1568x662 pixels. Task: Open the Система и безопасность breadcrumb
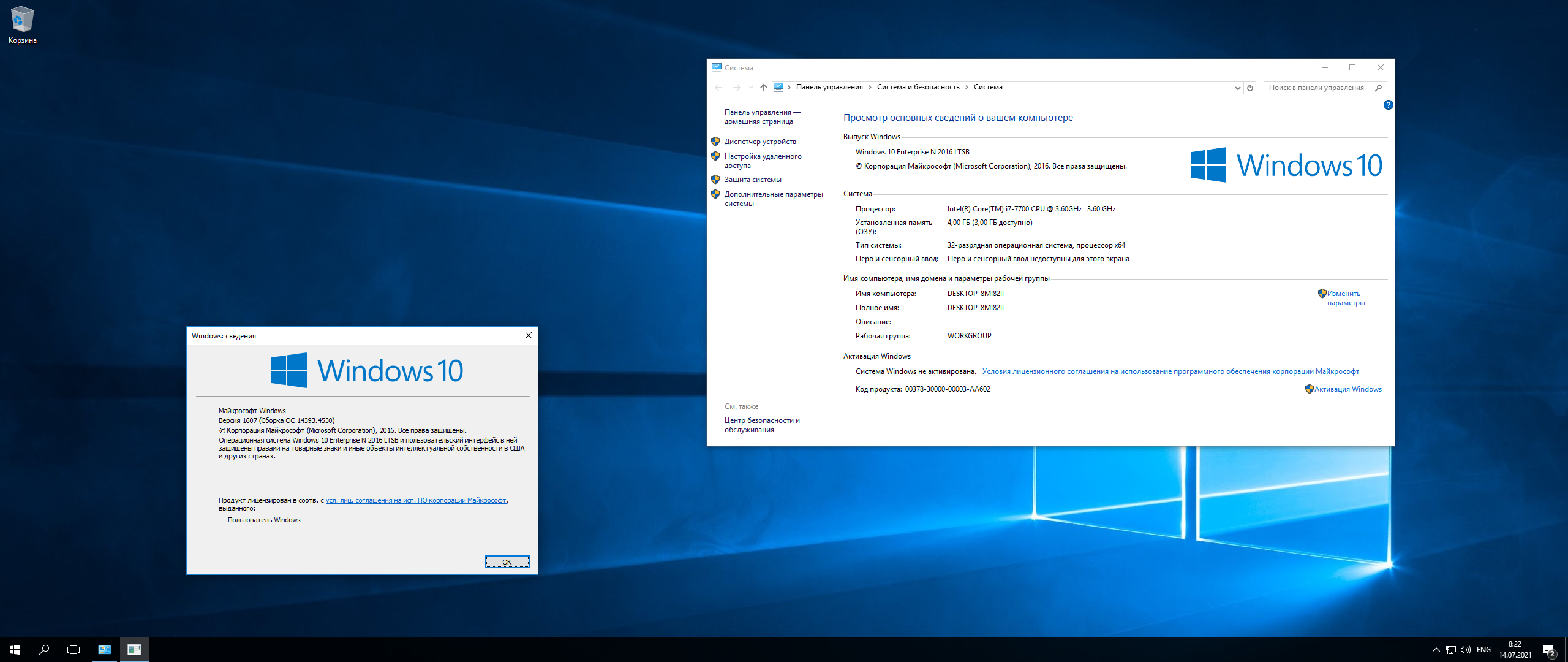click(918, 87)
